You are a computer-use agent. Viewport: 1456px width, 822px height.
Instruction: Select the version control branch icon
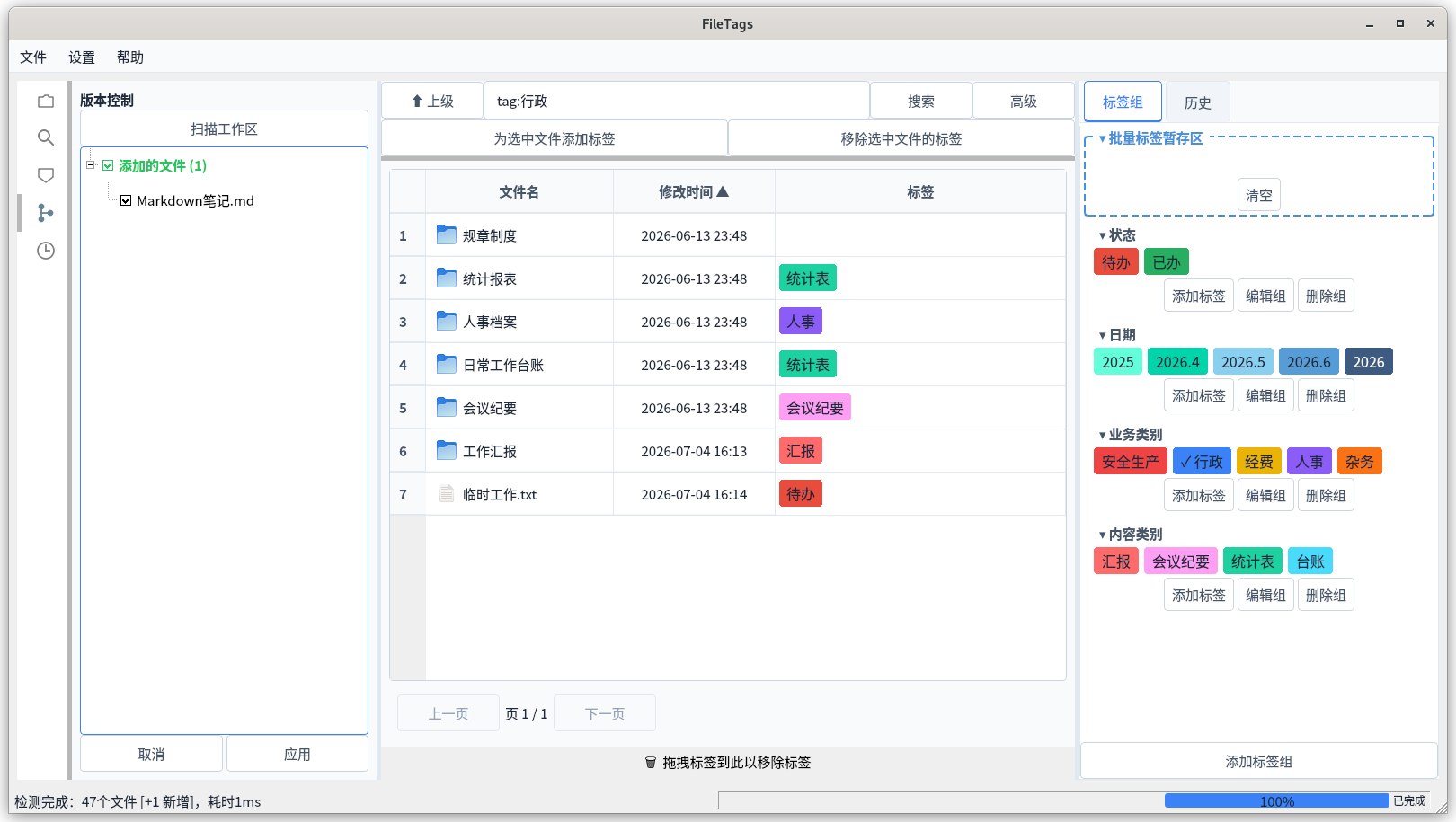pos(46,213)
